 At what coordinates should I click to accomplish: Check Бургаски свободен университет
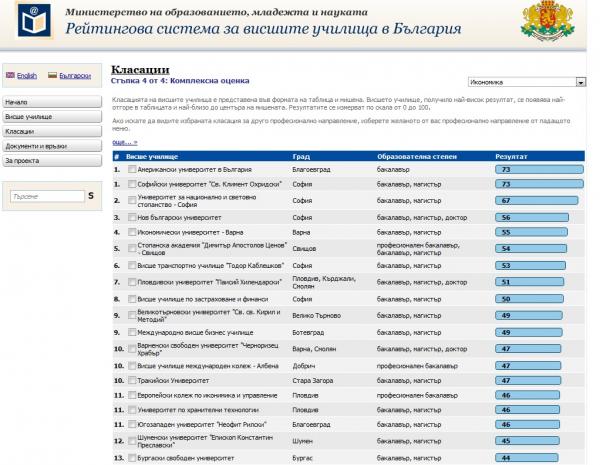[x=132, y=458]
